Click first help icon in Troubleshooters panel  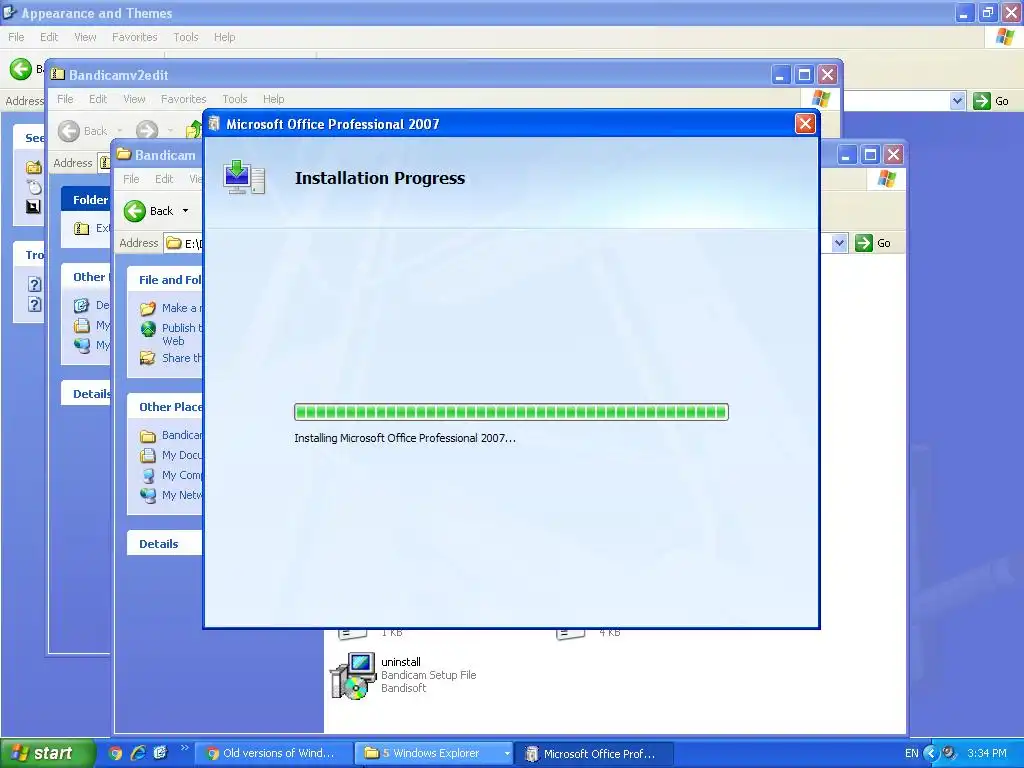(x=35, y=284)
